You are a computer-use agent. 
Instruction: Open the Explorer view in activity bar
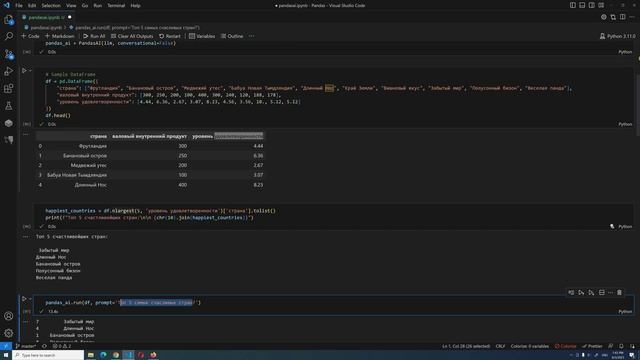pos(9,20)
